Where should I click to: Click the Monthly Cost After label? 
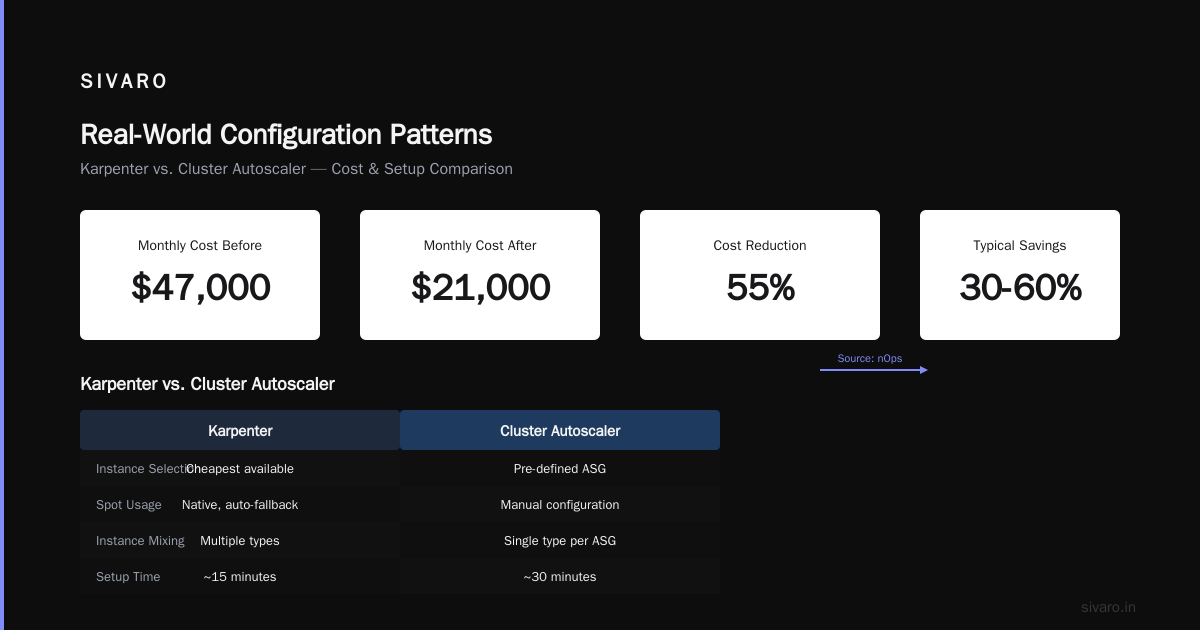point(480,245)
